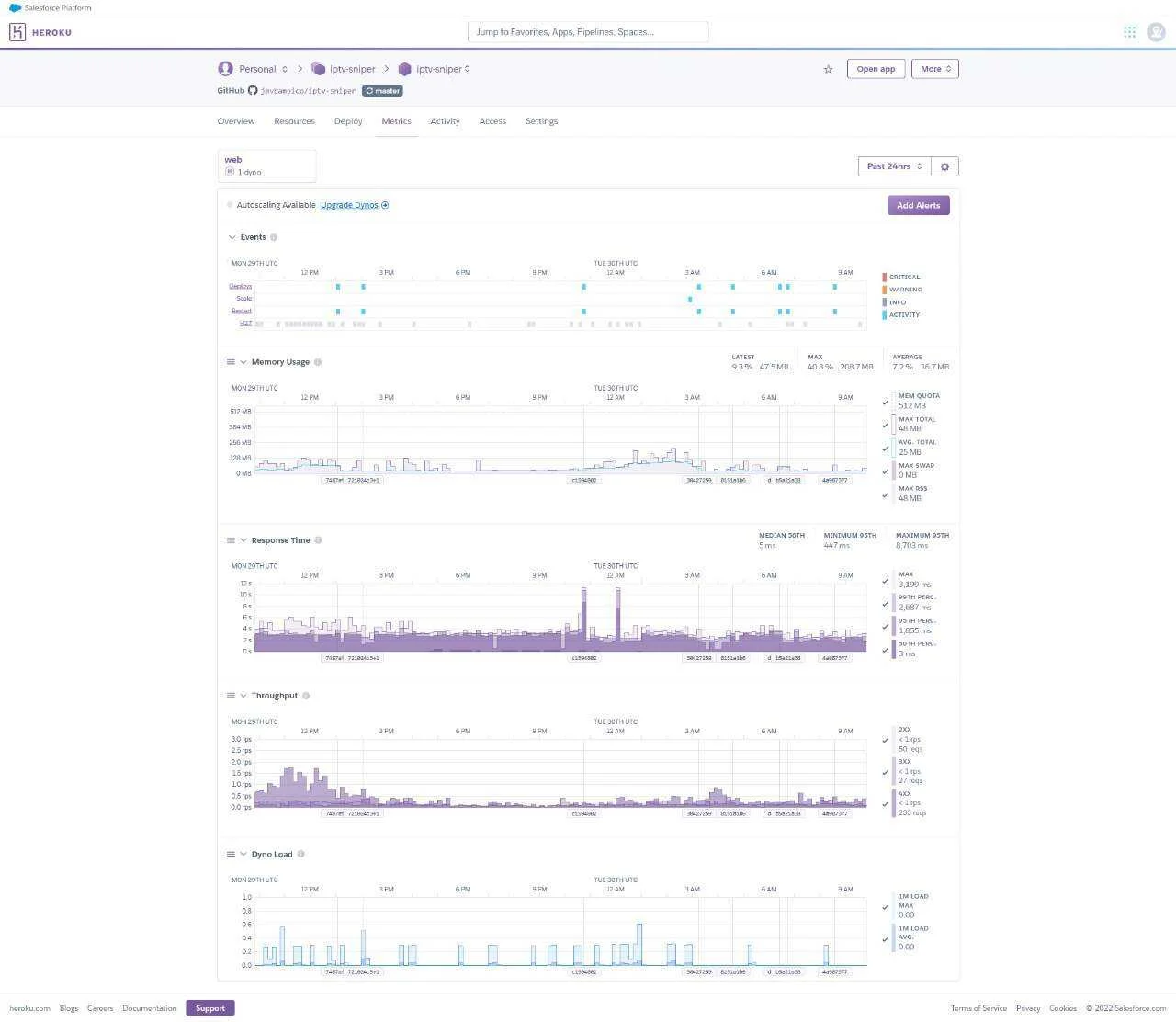The image size is (1176, 1022).
Task: Open the More actions dropdown
Action: 935,69
